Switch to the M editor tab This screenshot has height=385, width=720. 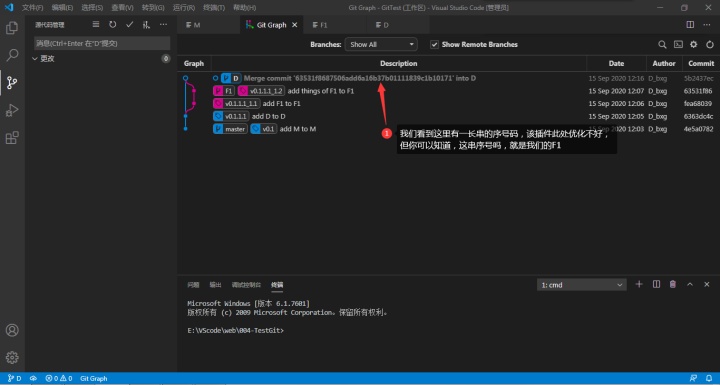coord(208,25)
